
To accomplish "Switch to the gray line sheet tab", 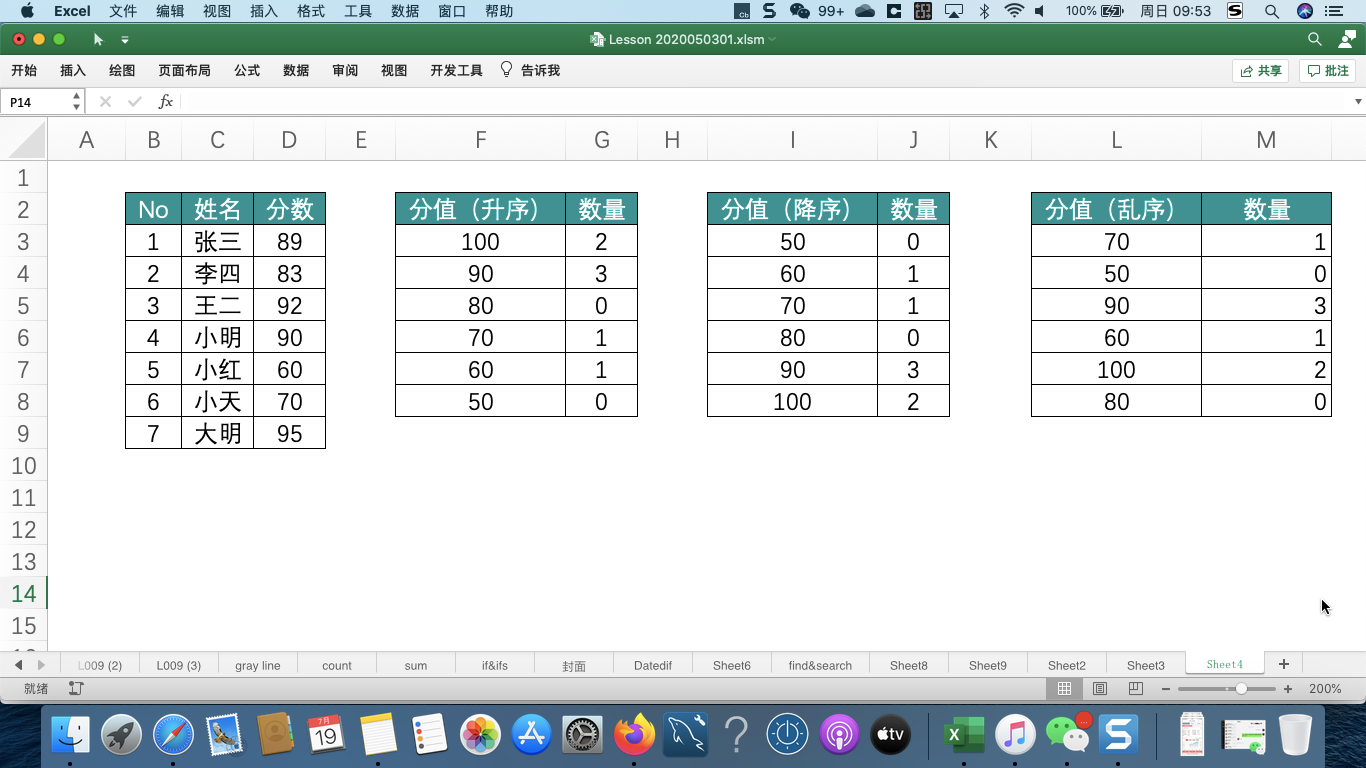I will coord(258,665).
